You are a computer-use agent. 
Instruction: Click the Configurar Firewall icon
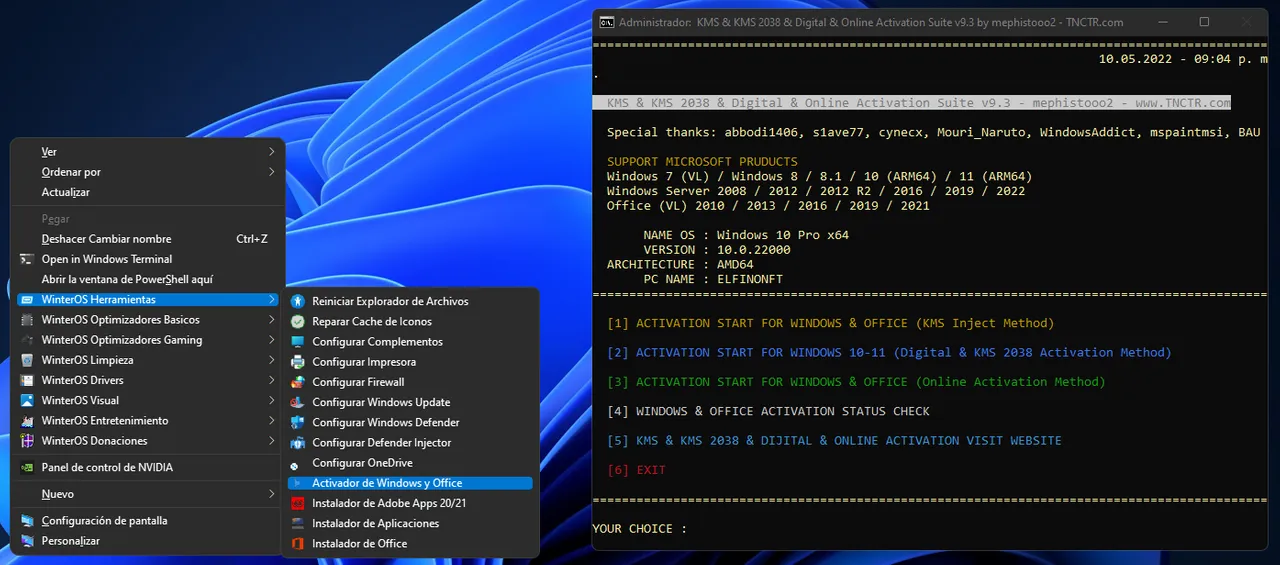point(297,382)
